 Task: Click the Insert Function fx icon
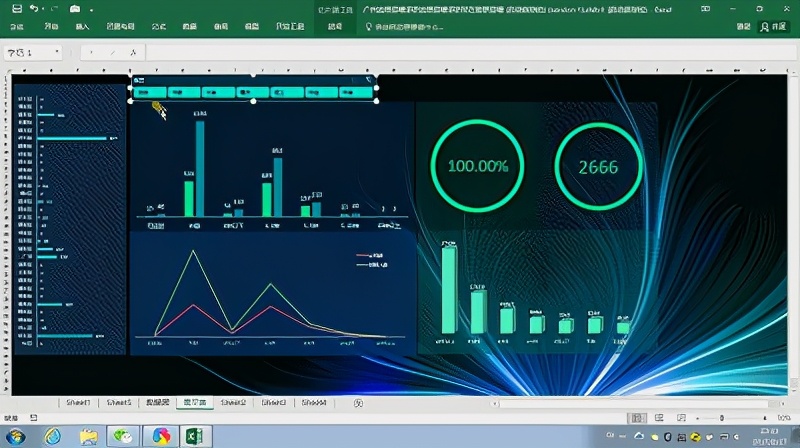click(x=133, y=53)
